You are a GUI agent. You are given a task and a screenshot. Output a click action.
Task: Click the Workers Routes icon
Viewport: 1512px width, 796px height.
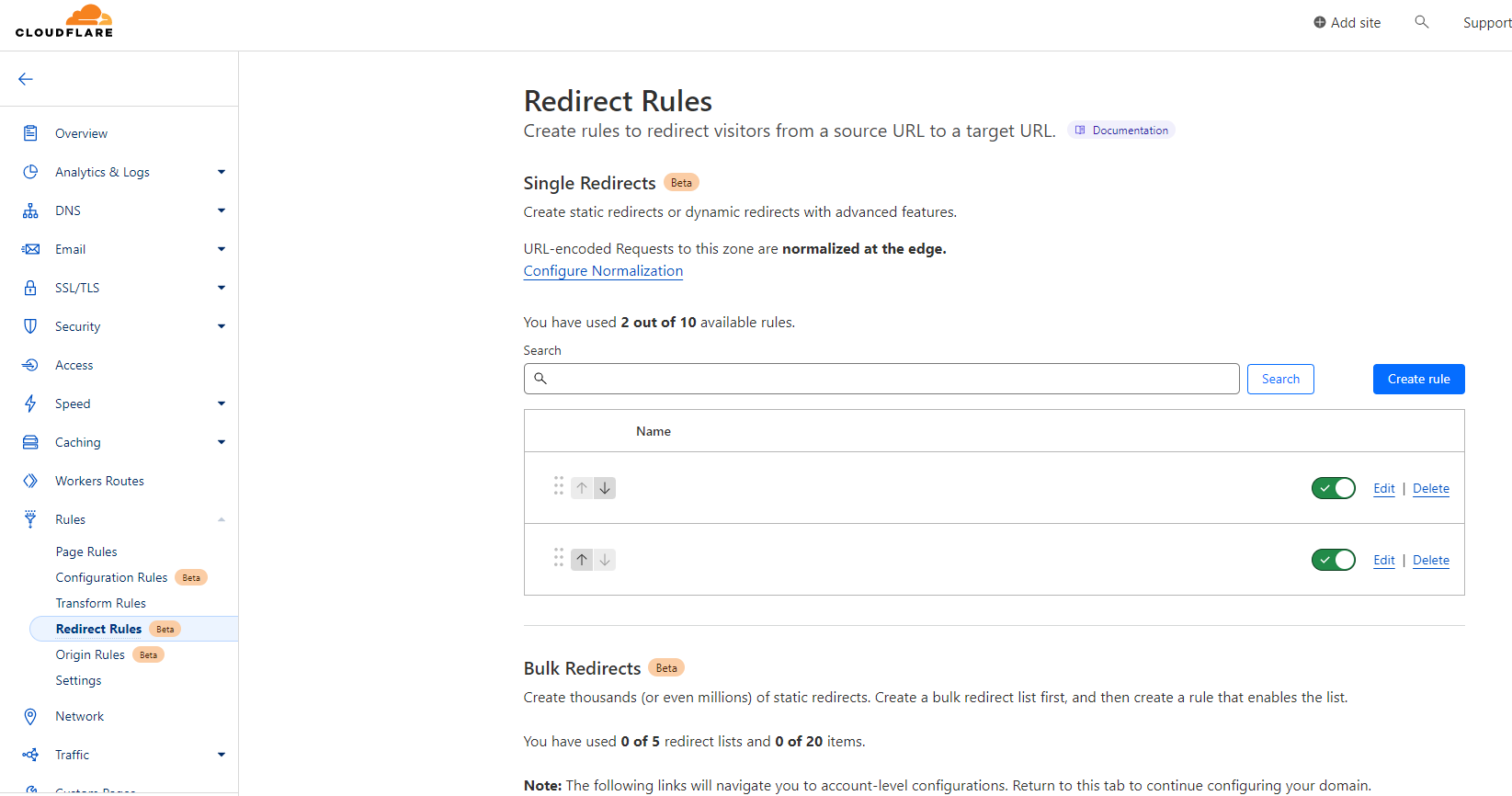click(30, 481)
